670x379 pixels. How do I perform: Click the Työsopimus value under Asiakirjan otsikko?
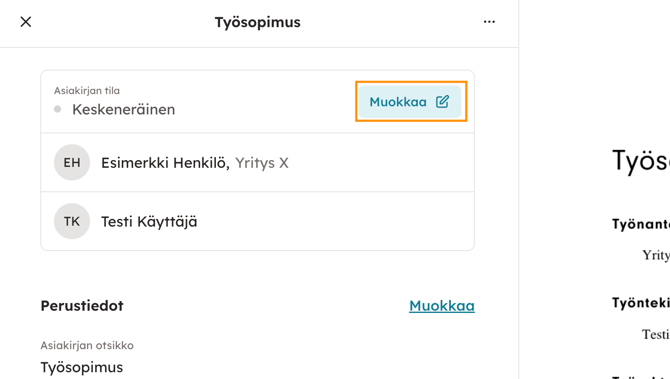coord(82,367)
